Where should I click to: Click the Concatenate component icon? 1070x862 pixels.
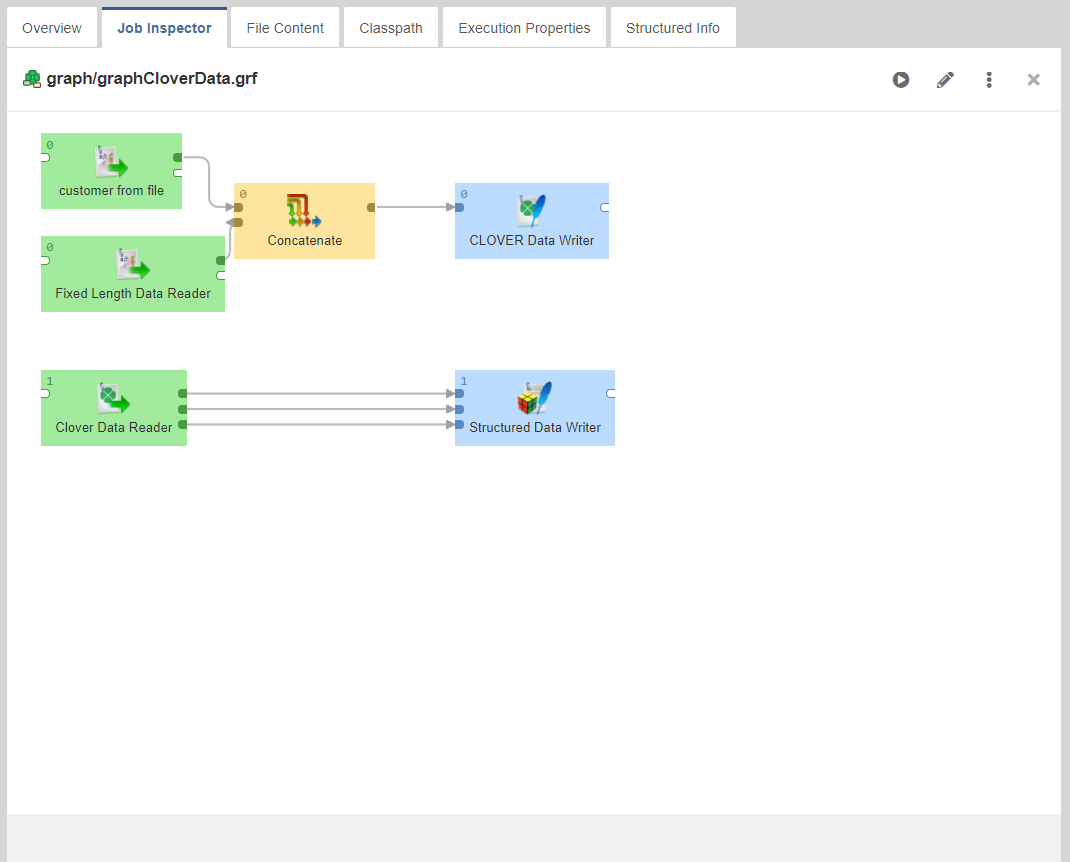(304, 211)
